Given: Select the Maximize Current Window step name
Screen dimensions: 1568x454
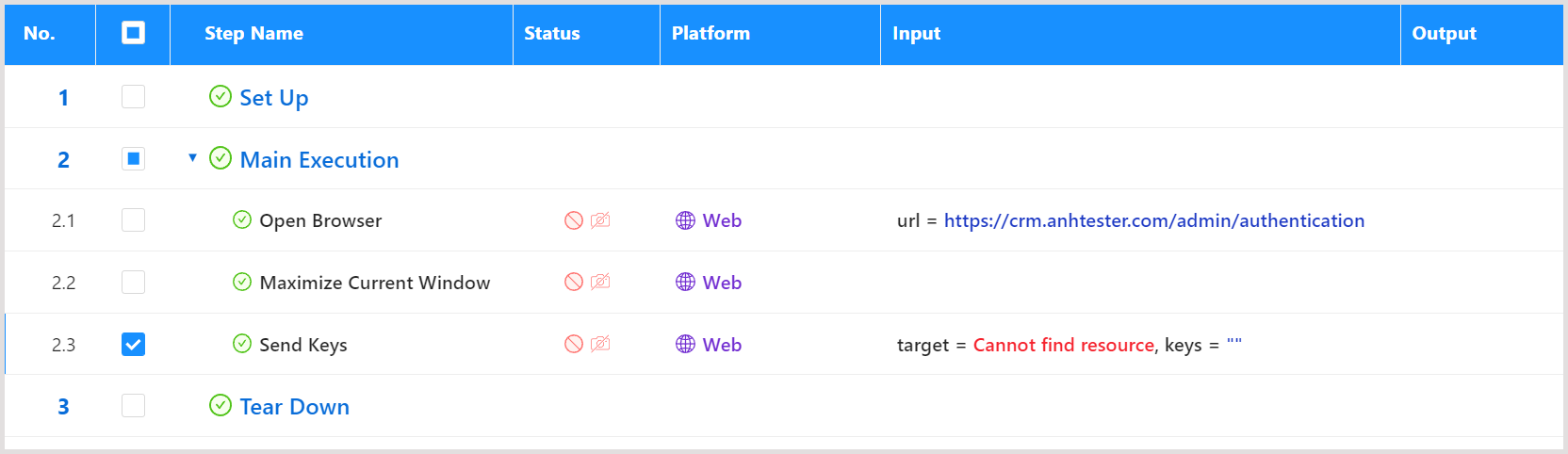Looking at the screenshot, I should (375, 283).
